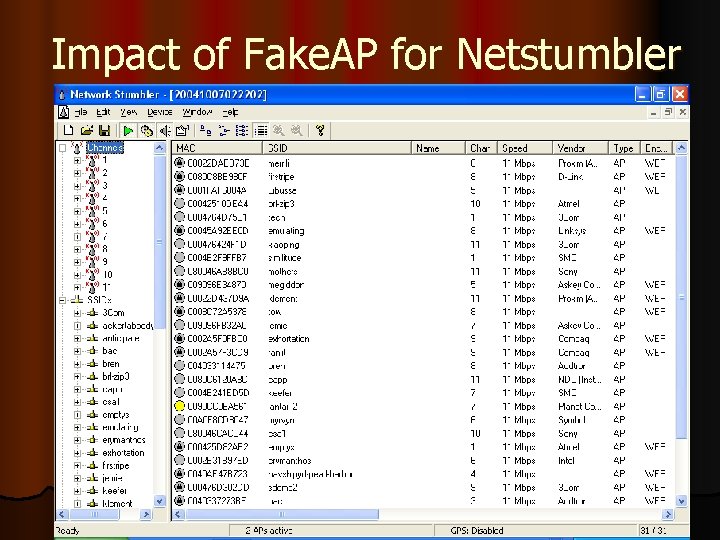720x540 pixels.
Task: Click the list's vertical scrollbar up arrow
Action: (x=681, y=148)
